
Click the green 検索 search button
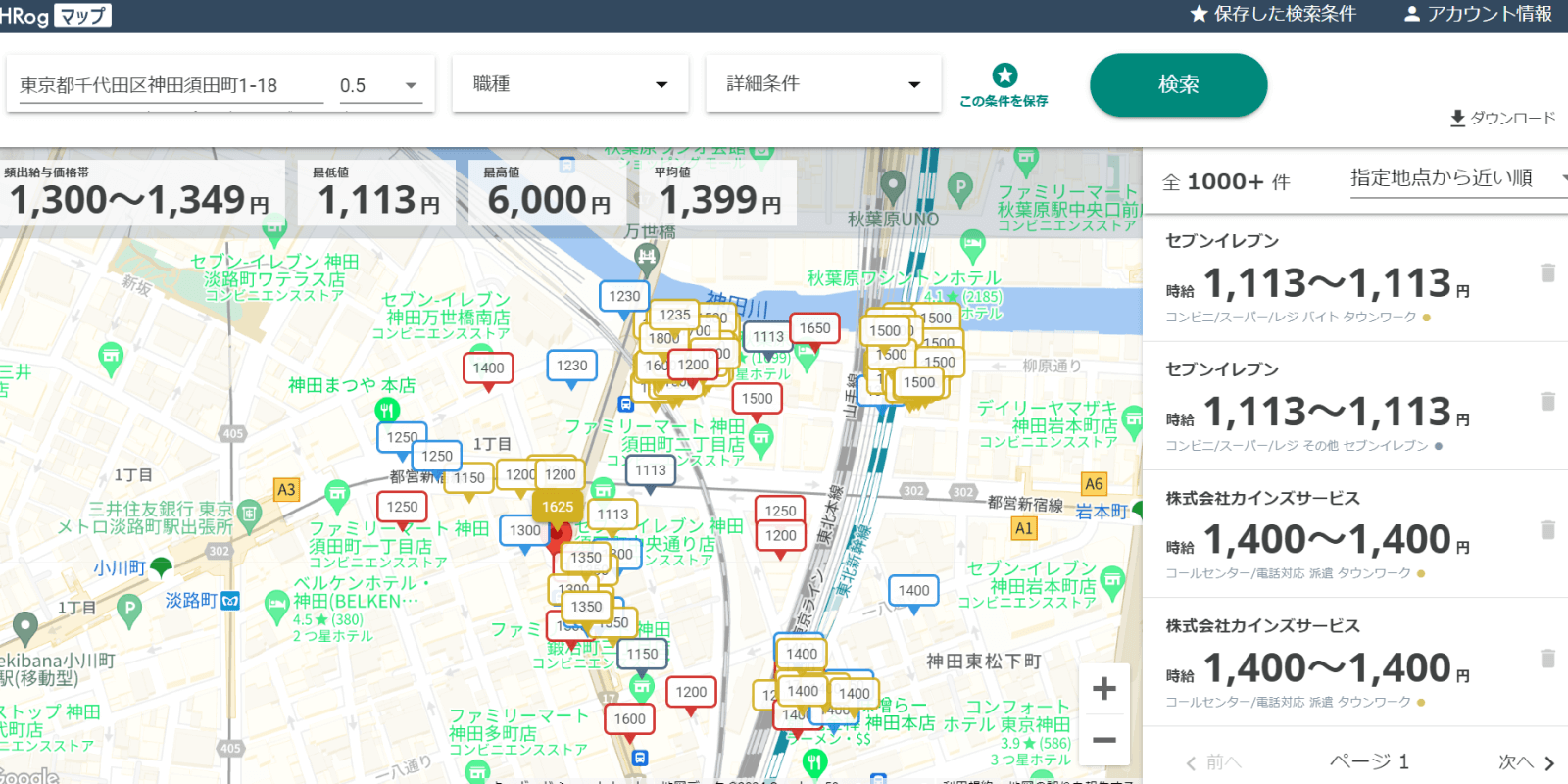1178,85
